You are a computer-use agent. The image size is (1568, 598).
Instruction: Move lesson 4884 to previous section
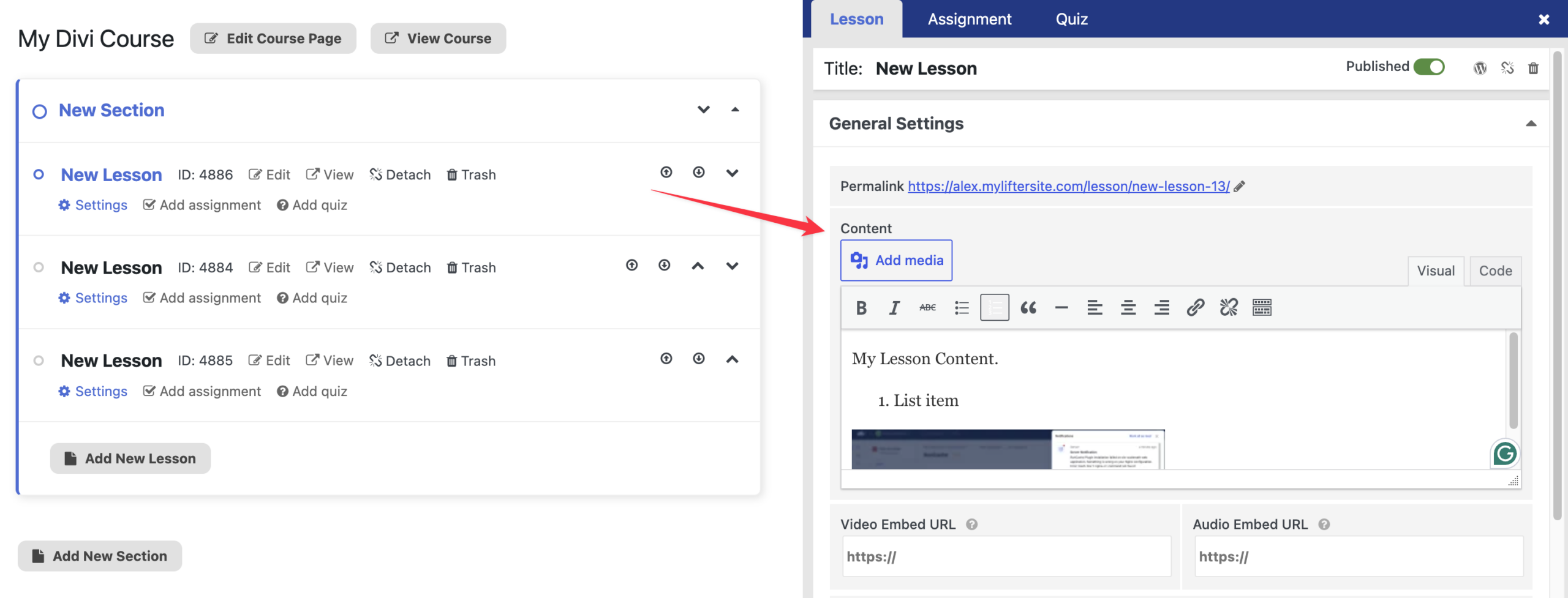[x=632, y=265]
